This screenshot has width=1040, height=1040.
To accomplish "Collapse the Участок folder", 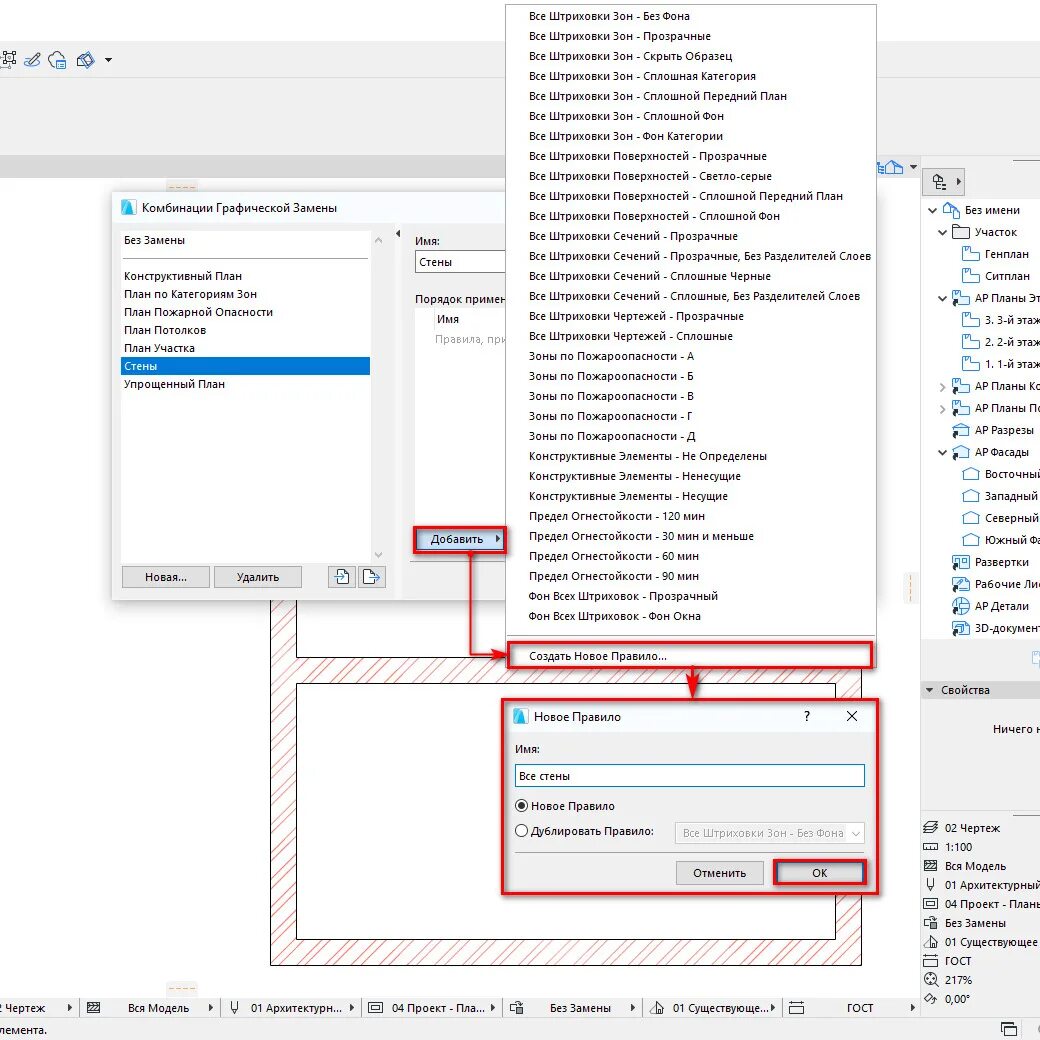I will [942, 232].
